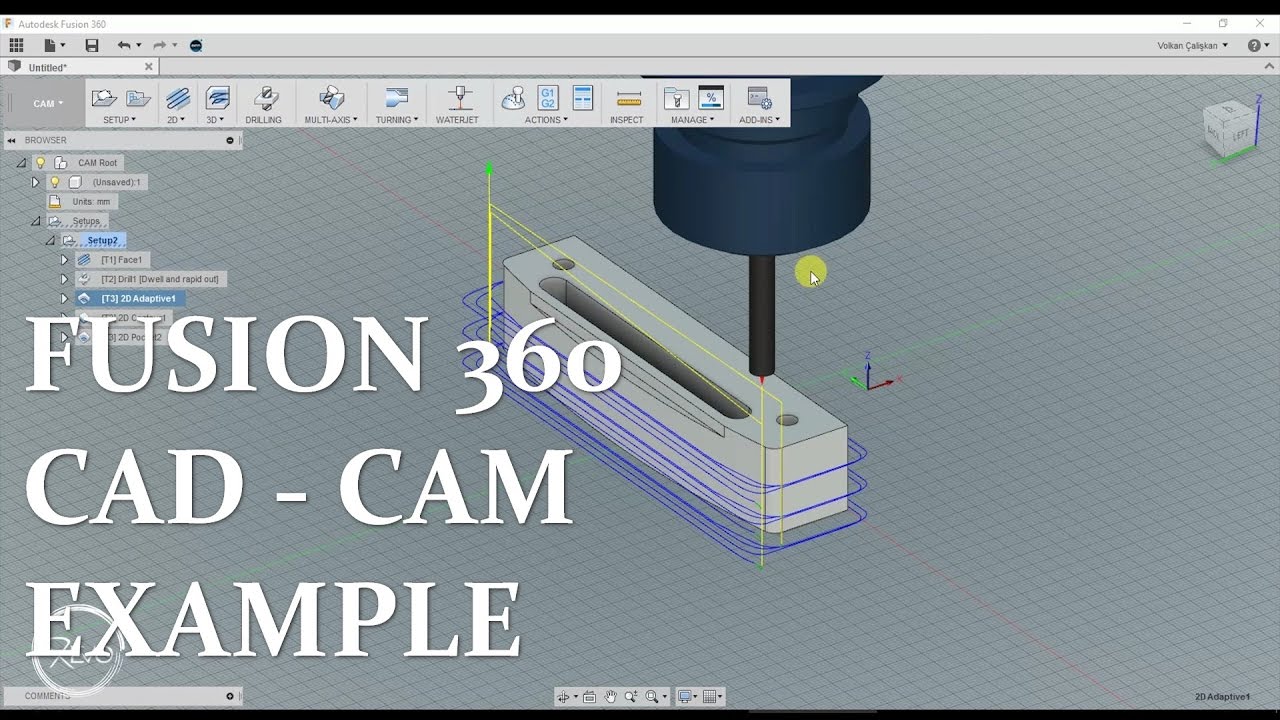This screenshot has height=720, width=1280.
Task: Open the SETUP menu dropdown
Action: coord(119,120)
